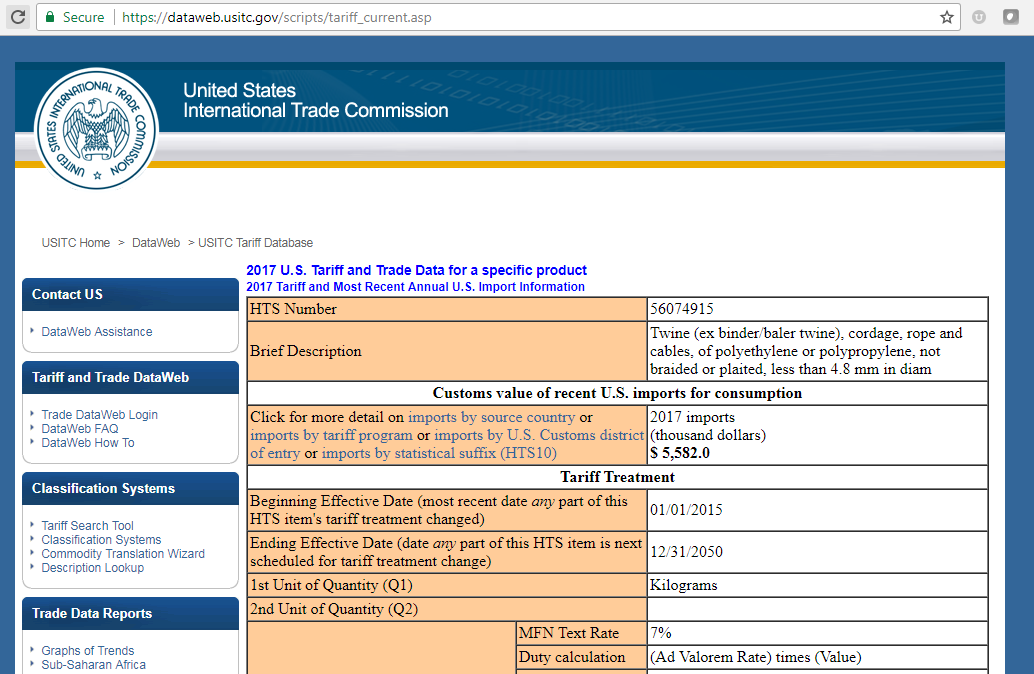This screenshot has height=674, width=1034.
Task: Open Trade DataWeb Login link
Action: [x=100, y=415]
